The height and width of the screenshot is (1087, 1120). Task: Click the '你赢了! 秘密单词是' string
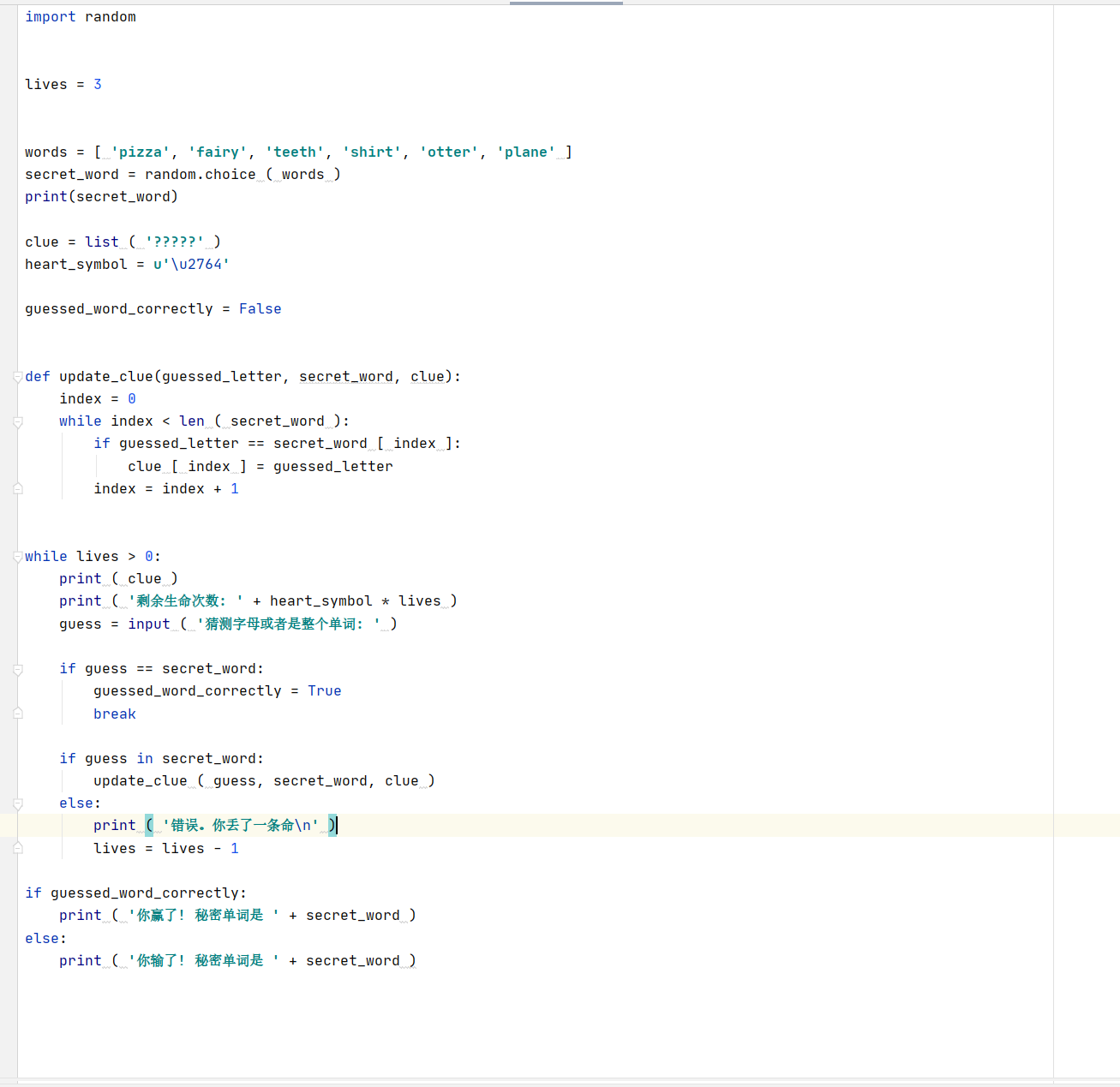(x=204, y=915)
